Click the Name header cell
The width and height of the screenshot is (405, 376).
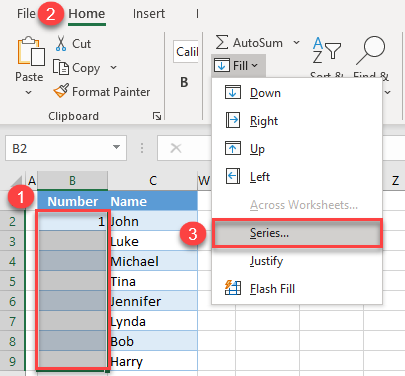point(153,201)
